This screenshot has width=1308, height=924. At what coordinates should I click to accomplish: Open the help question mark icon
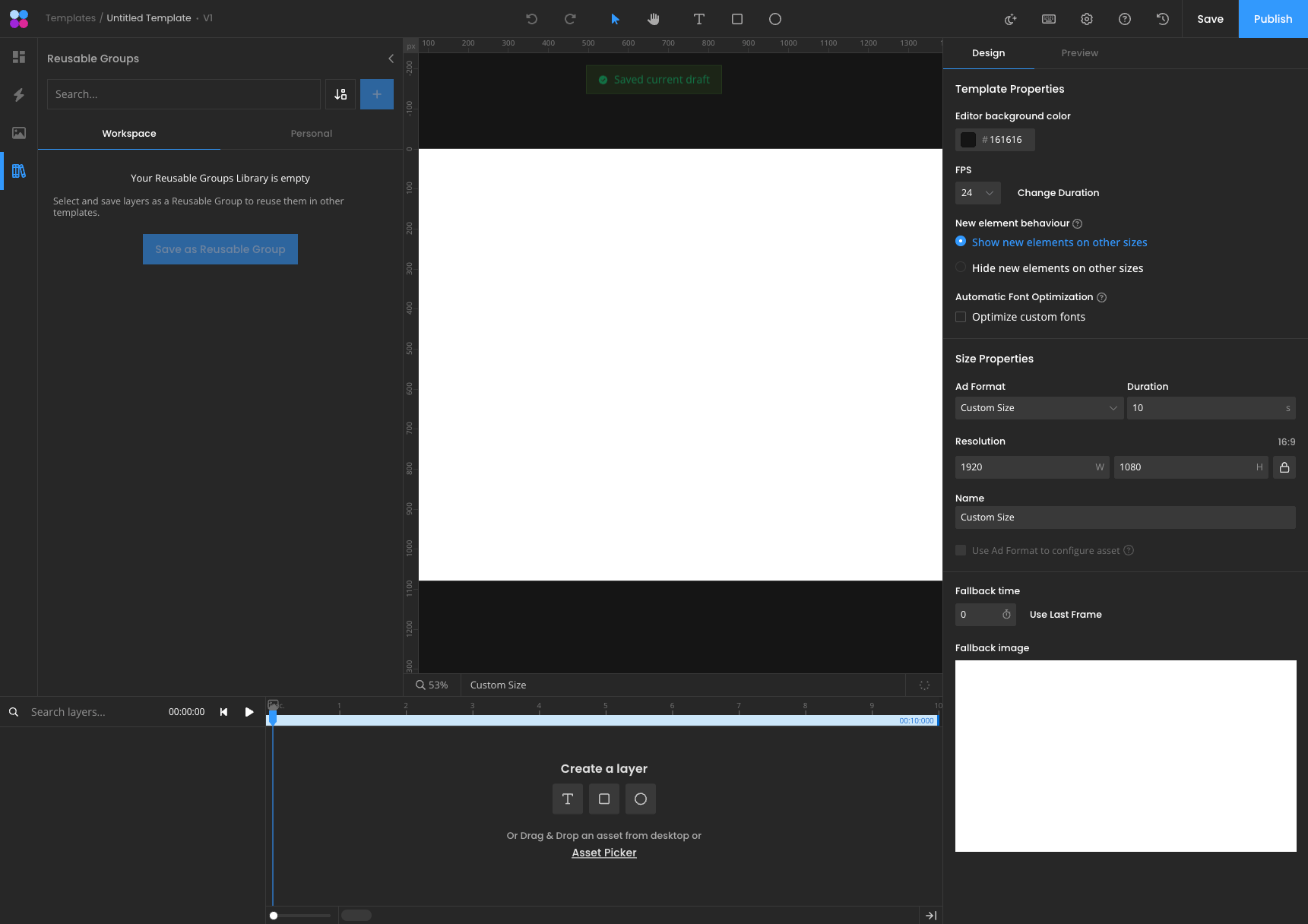pos(1125,19)
